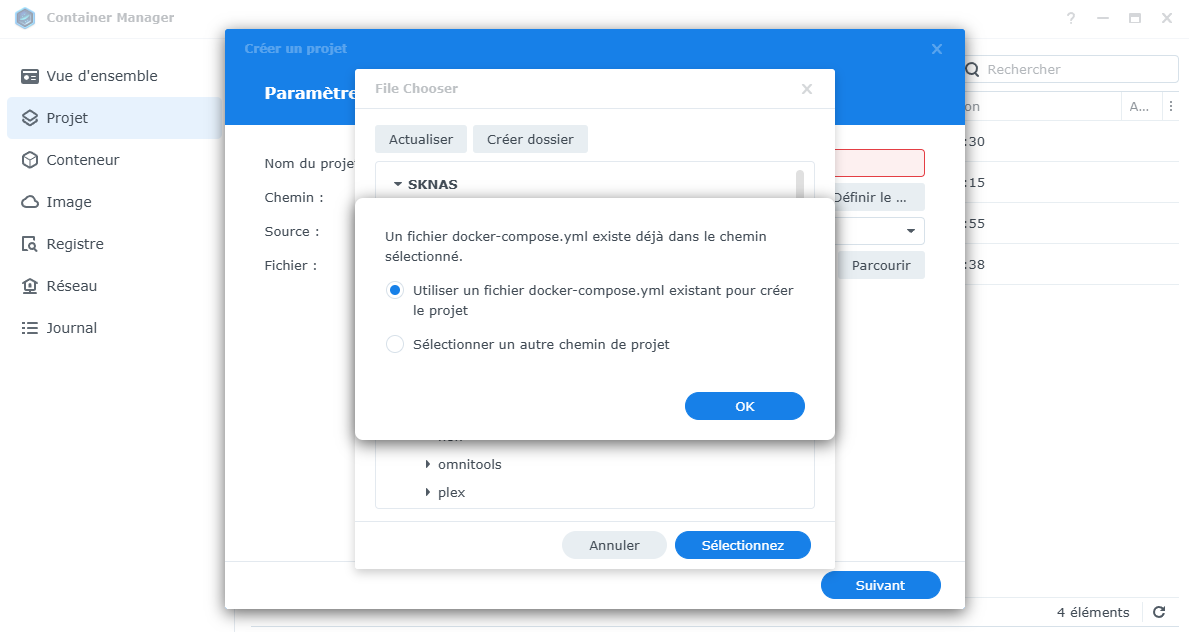Create a new folder with Créer dossier
1189x632 pixels.
click(x=530, y=138)
